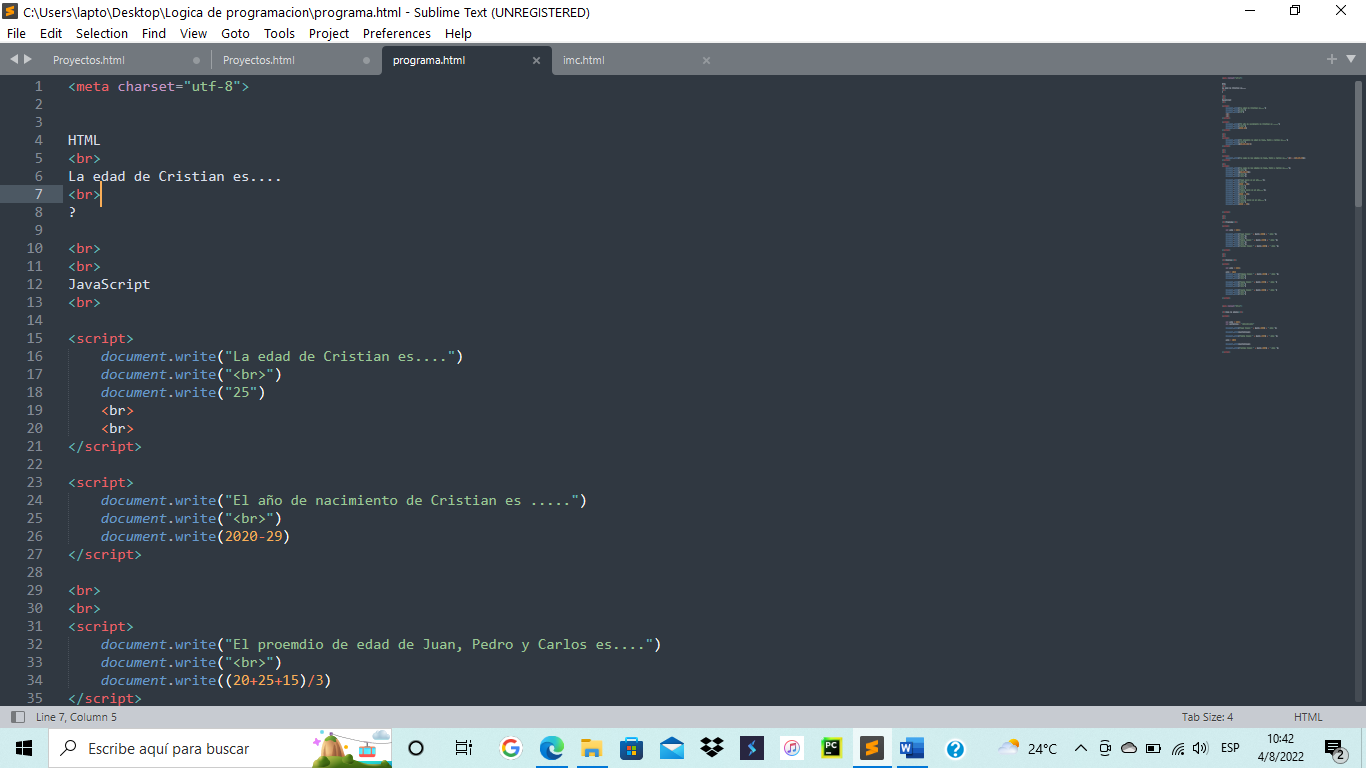1366x768 pixels.
Task: Launch Google Chrome from the taskbar
Action: tap(511, 748)
